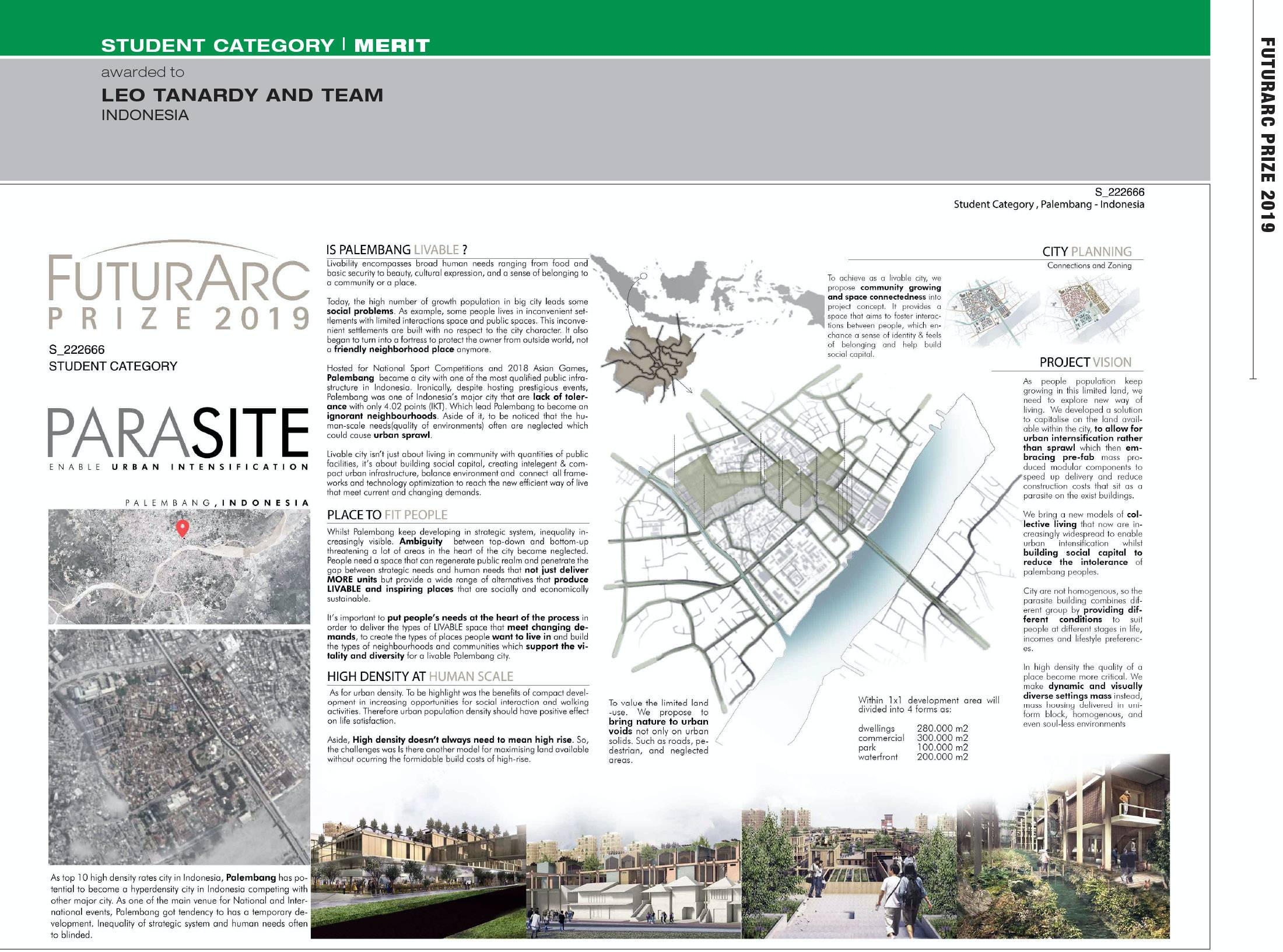Click the 'STUDENT CATEGORY' header text
Image resolution: width=1283 pixels, height=952 pixels.
tap(218, 45)
